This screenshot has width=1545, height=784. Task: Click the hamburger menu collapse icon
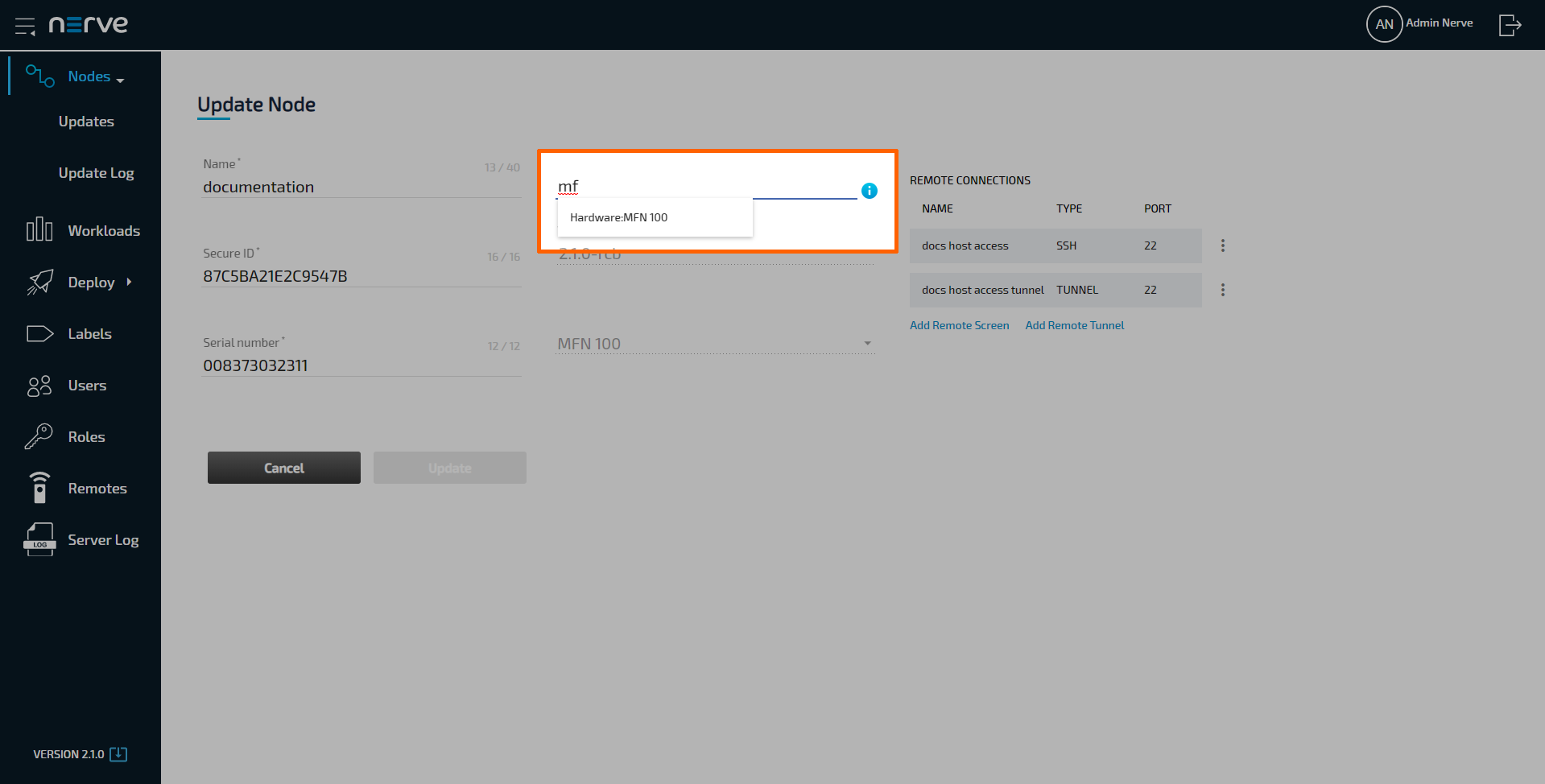[25, 26]
